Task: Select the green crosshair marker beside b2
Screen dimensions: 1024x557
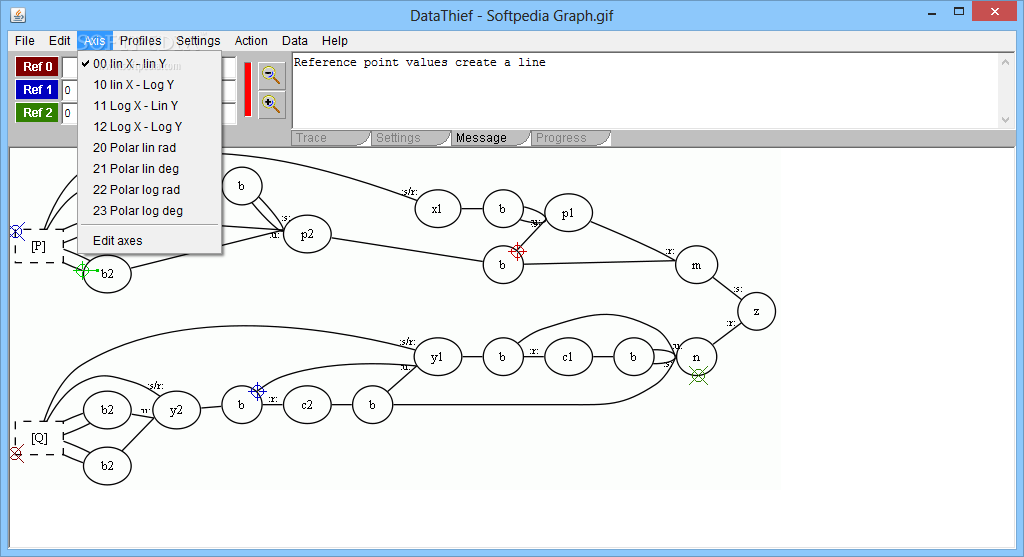Action: tap(82, 270)
